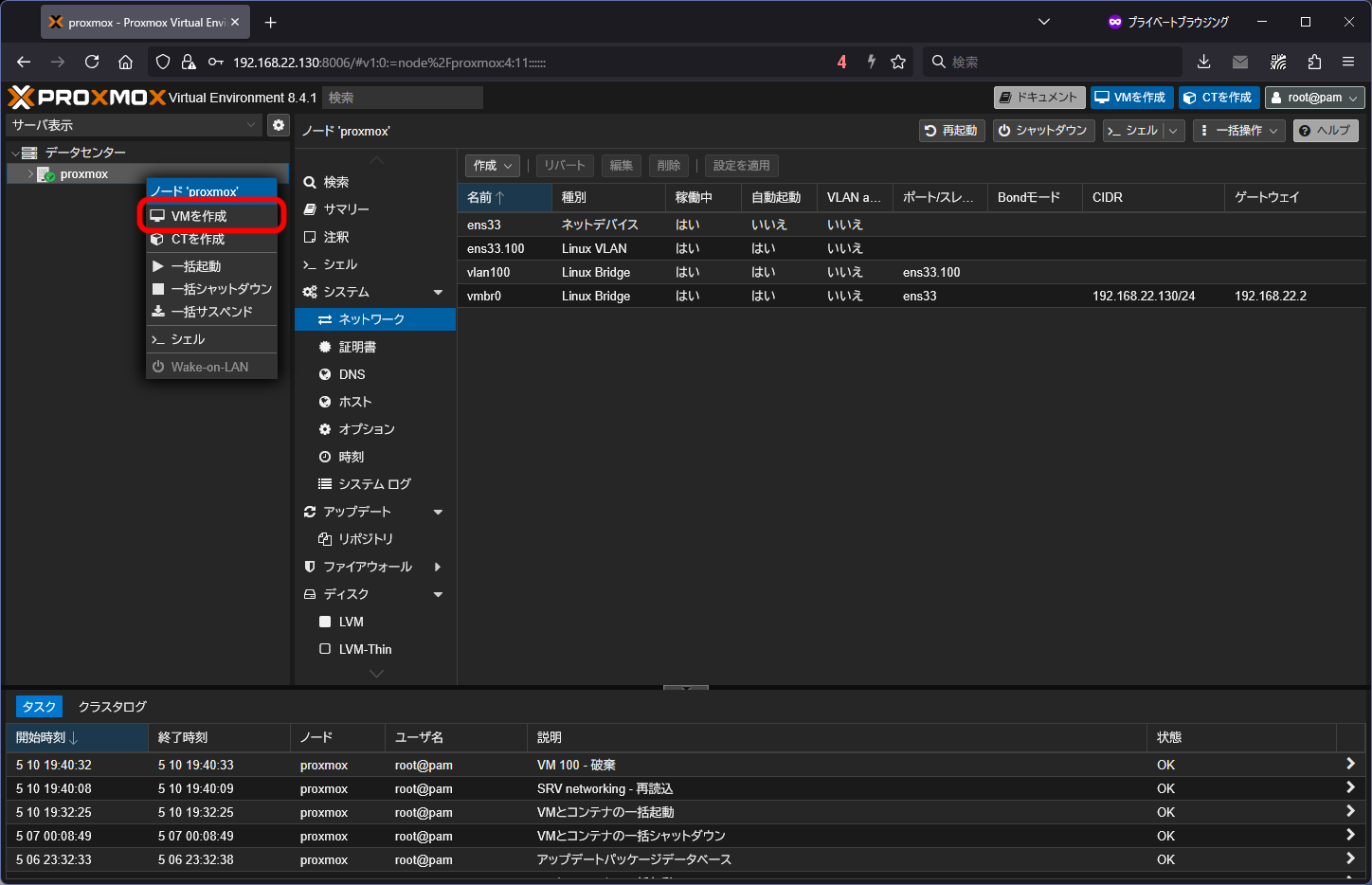Click VMを作成 button in top header

click(x=1131, y=98)
